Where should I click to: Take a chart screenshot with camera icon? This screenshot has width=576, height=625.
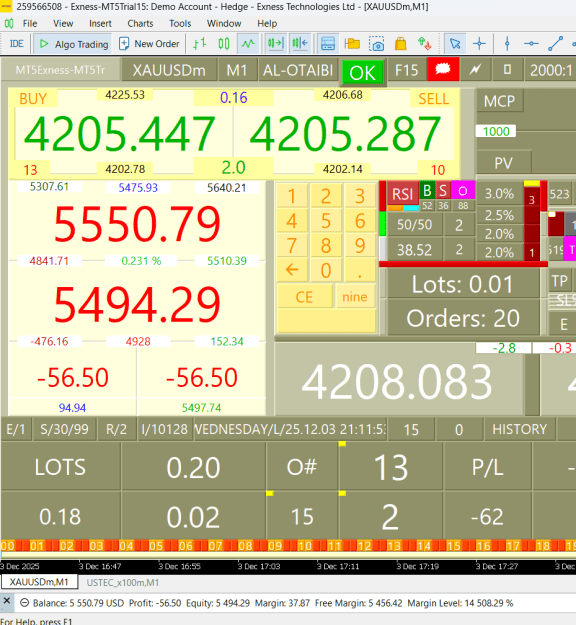pyautogui.click(x=376, y=43)
